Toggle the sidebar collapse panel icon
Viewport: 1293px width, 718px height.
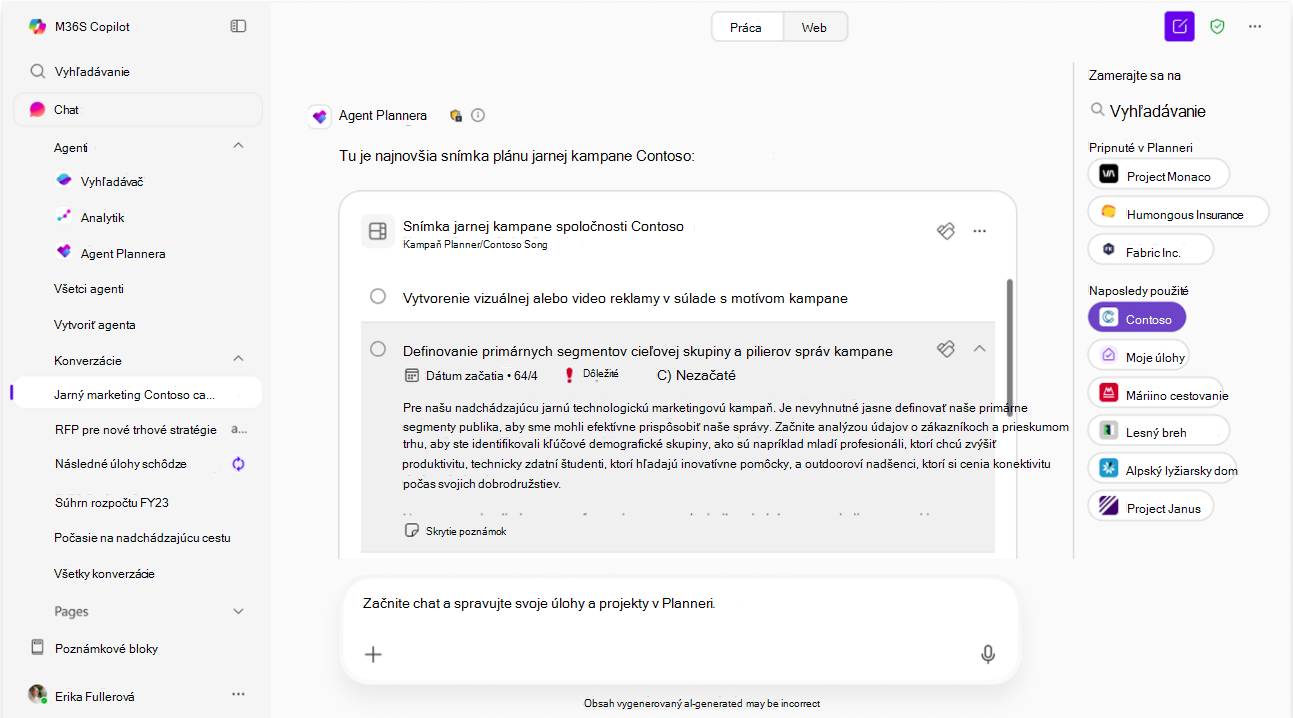(238, 26)
